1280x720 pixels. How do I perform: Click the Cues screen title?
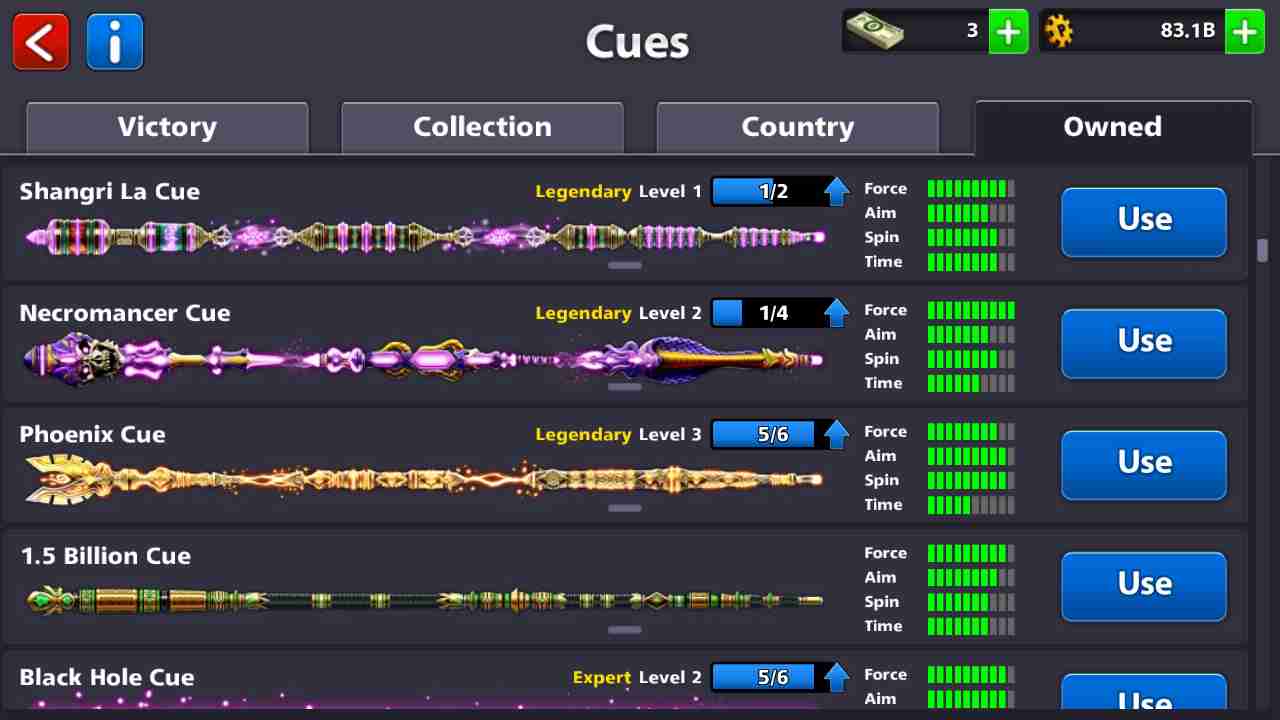[637, 42]
